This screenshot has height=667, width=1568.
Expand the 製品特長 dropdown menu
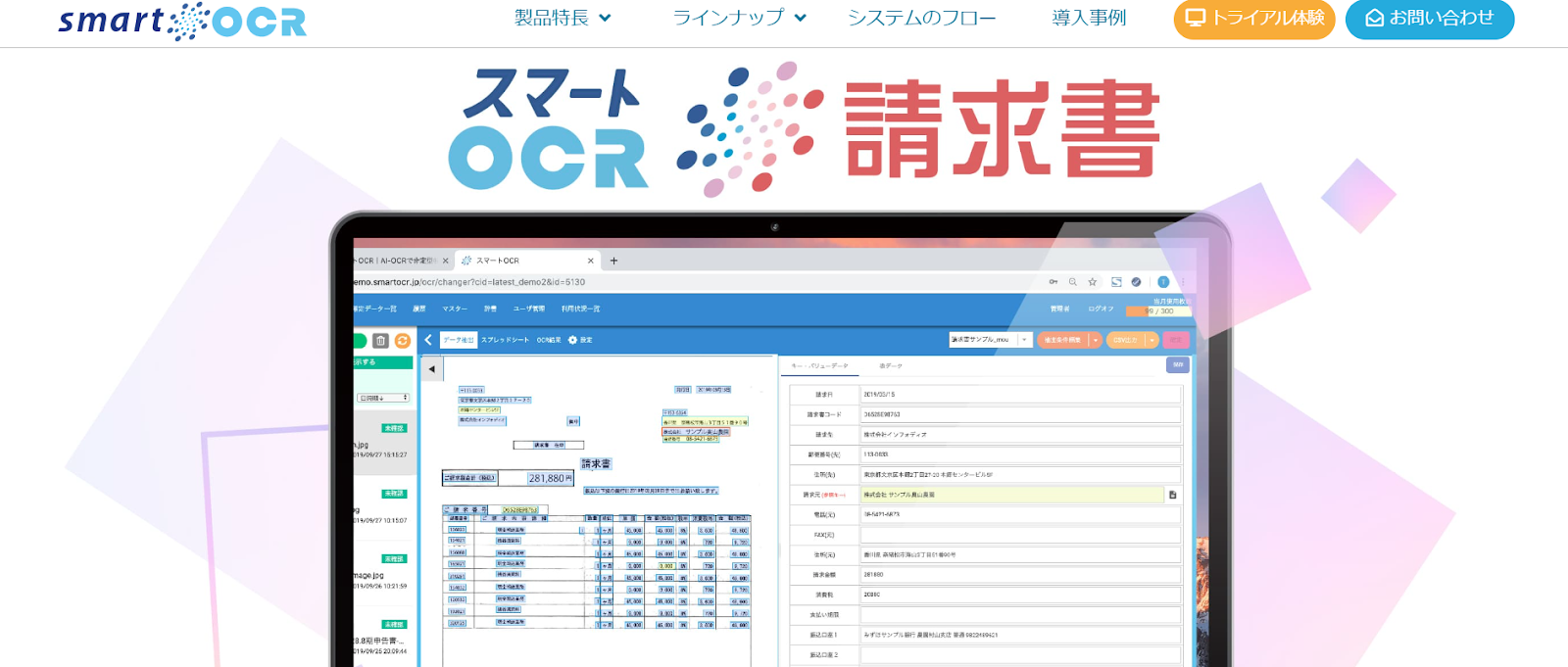pos(563,18)
